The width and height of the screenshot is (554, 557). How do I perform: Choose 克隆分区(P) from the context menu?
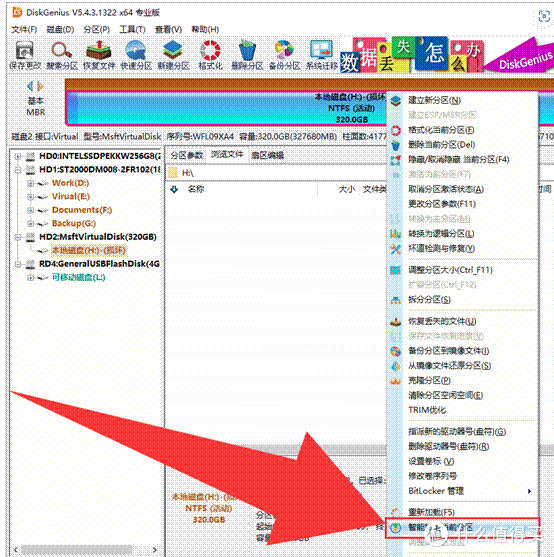point(463,381)
